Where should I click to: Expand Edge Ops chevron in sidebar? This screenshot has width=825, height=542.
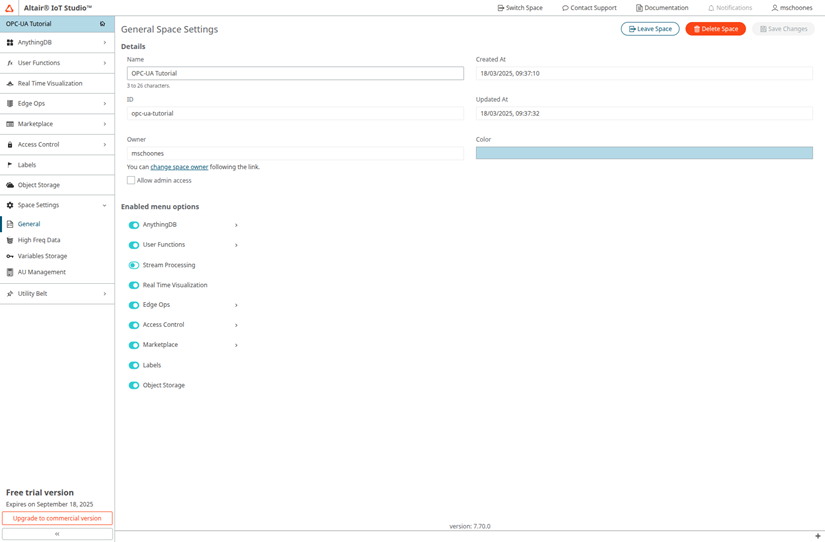coord(105,104)
